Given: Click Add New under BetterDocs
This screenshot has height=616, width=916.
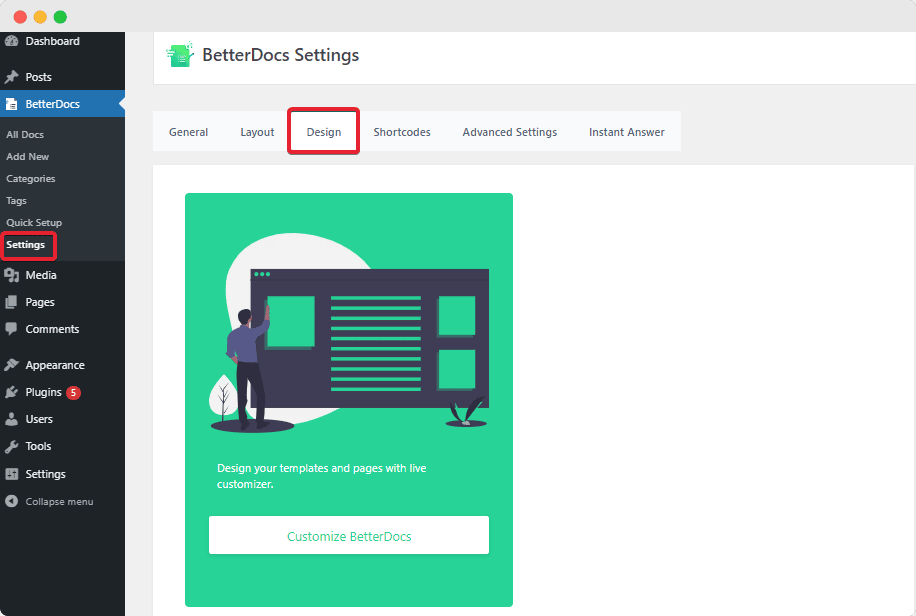Looking at the screenshot, I should click(27, 157).
